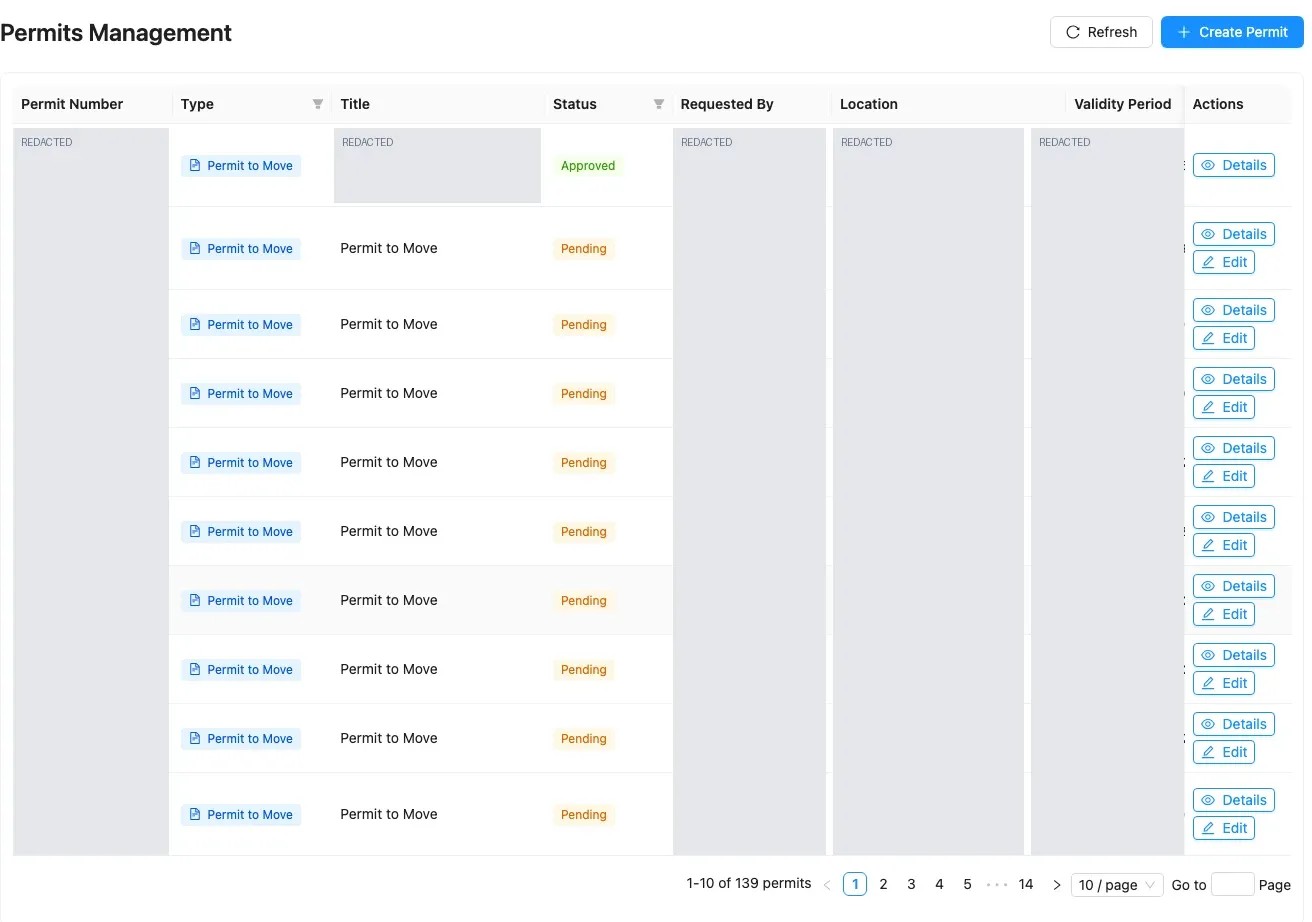1312x922 pixels.
Task: Click the Permits Management page heading
Action: [x=116, y=33]
